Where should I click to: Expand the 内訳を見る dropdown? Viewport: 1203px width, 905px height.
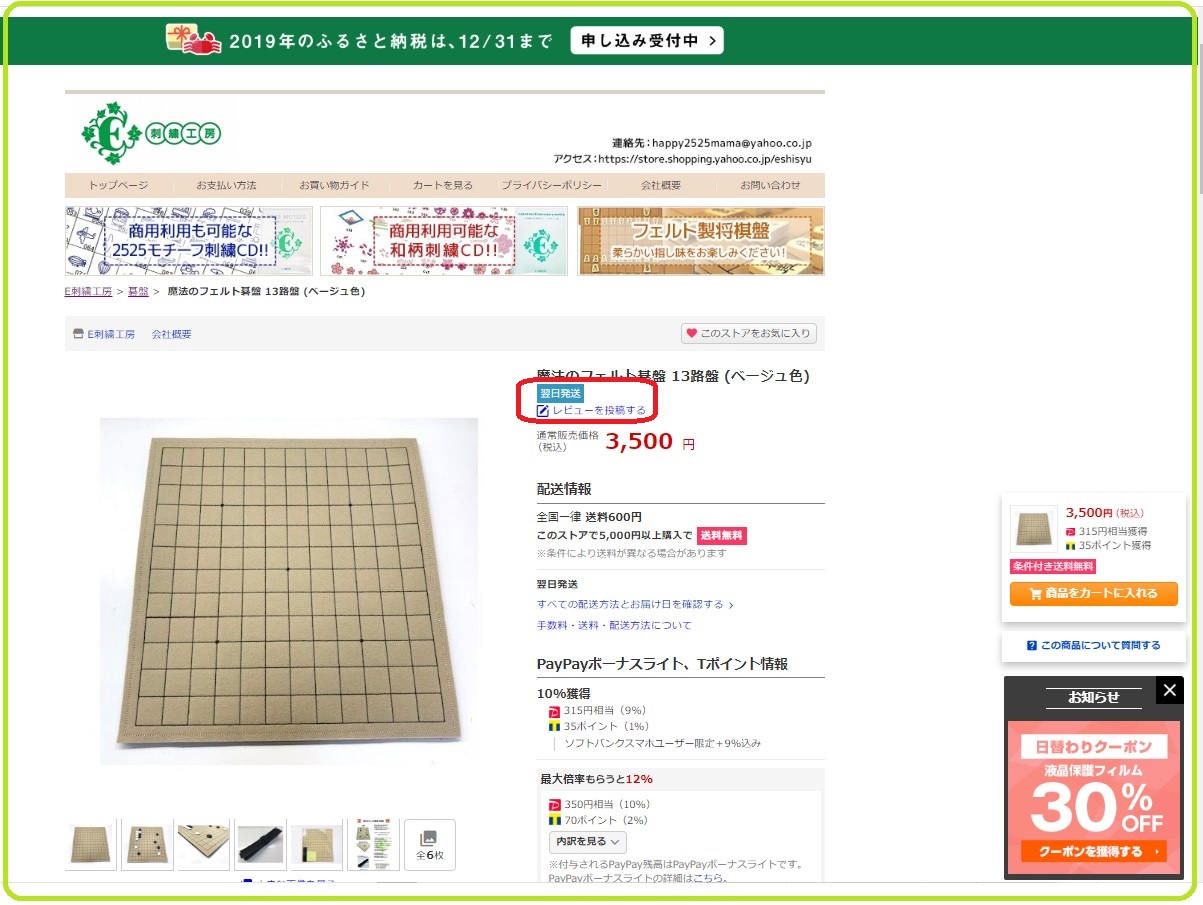(588, 841)
